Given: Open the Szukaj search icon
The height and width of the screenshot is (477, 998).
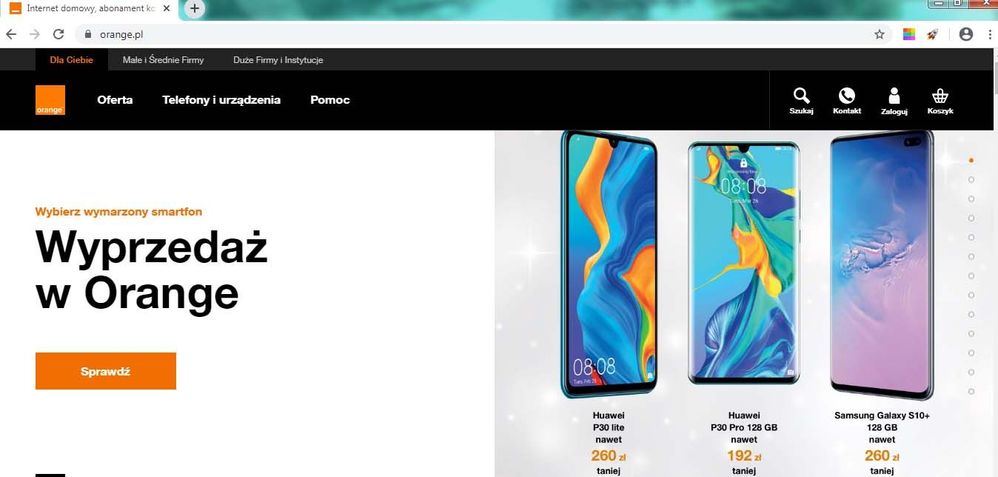Looking at the screenshot, I should click(801, 101).
